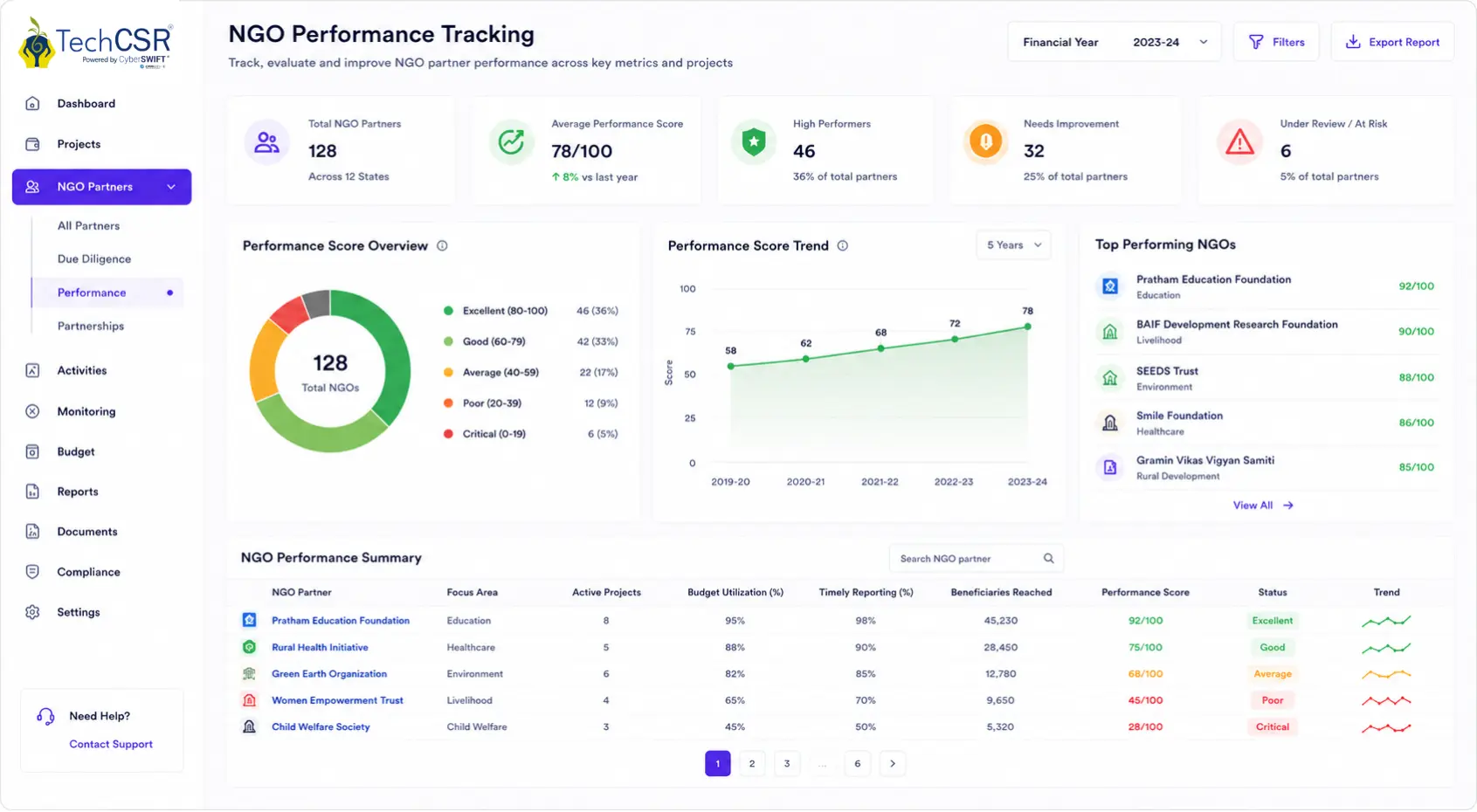Click the Need Help headset icon
This screenshot has width=1477, height=812.
tap(45, 717)
